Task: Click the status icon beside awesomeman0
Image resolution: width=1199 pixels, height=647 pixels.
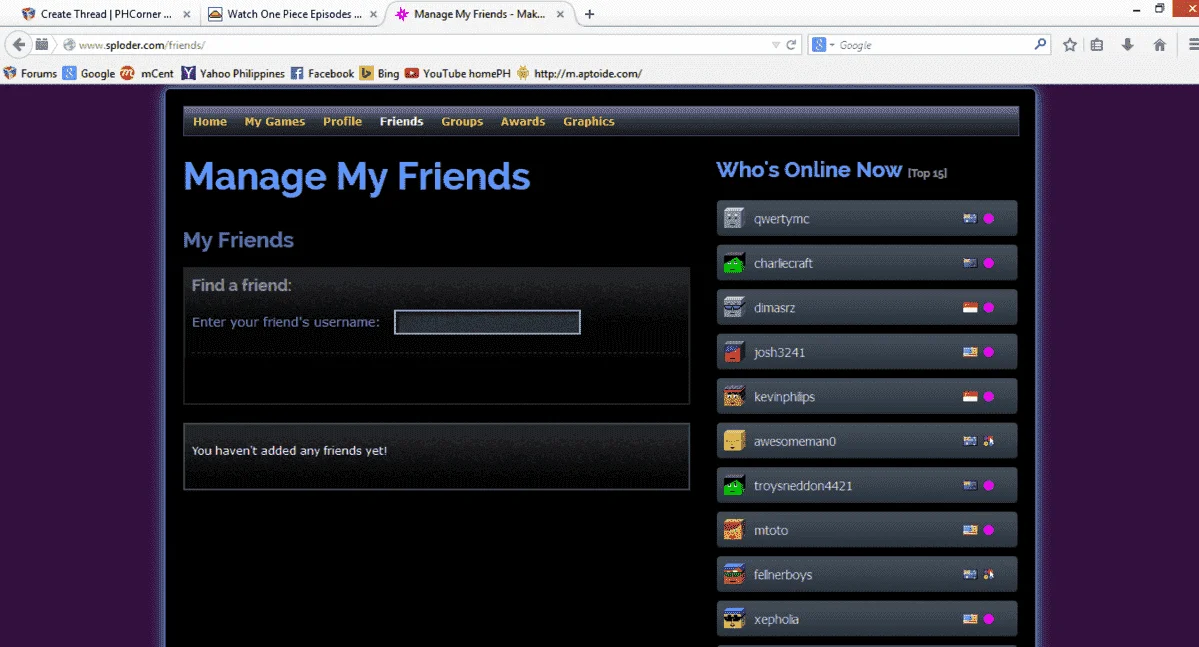Action: tap(989, 441)
